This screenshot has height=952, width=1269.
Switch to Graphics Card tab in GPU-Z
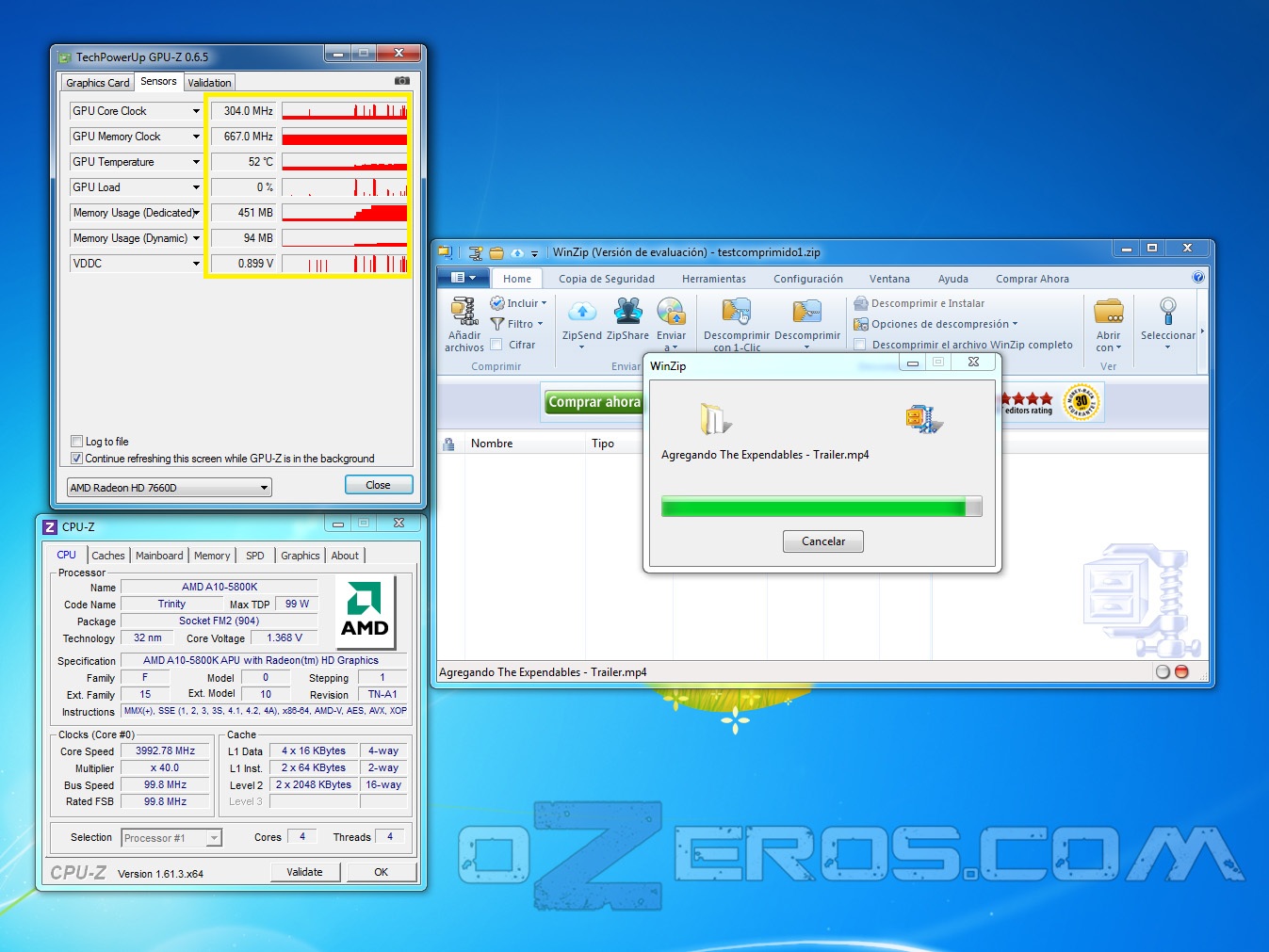point(98,83)
